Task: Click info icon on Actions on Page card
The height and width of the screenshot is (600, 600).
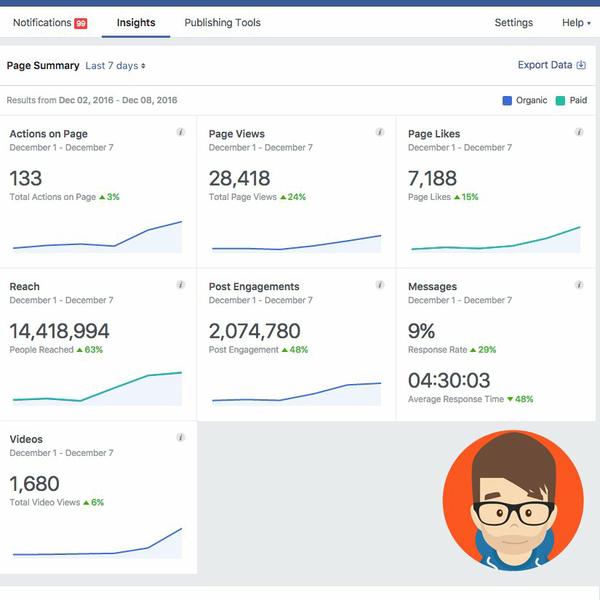Action: click(x=181, y=132)
